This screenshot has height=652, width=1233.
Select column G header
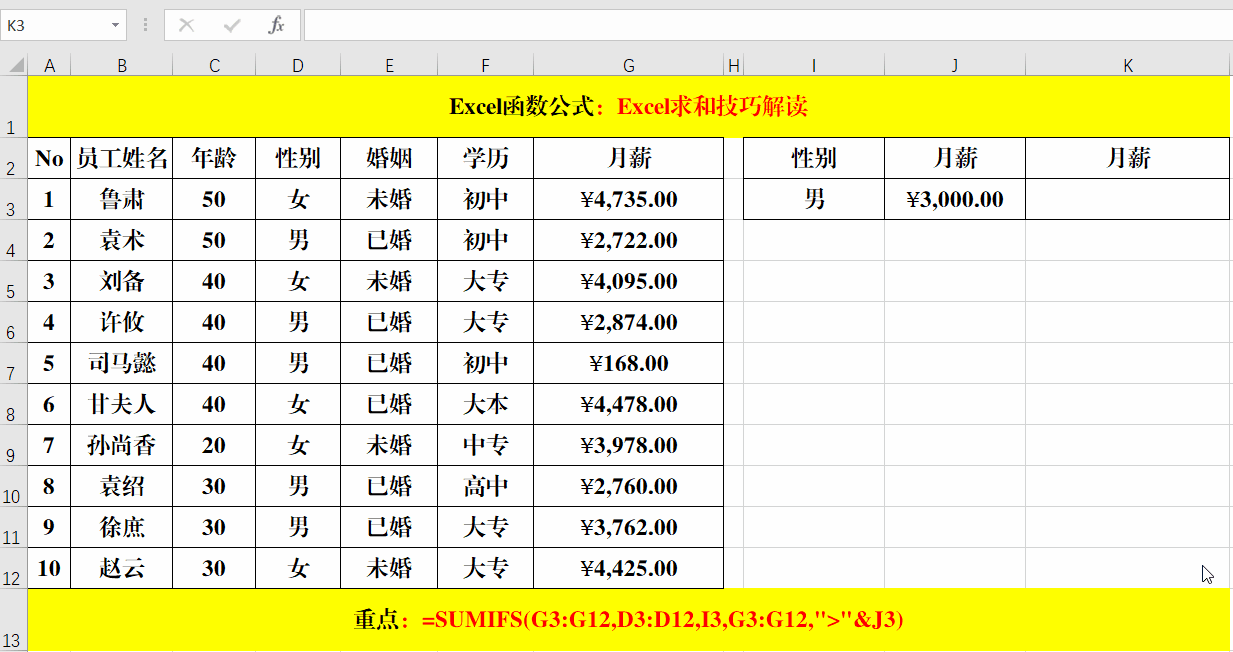click(x=628, y=65)
